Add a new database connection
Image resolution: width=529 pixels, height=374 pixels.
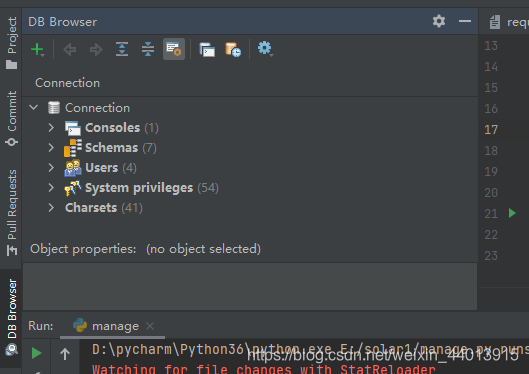pos(37,49)
